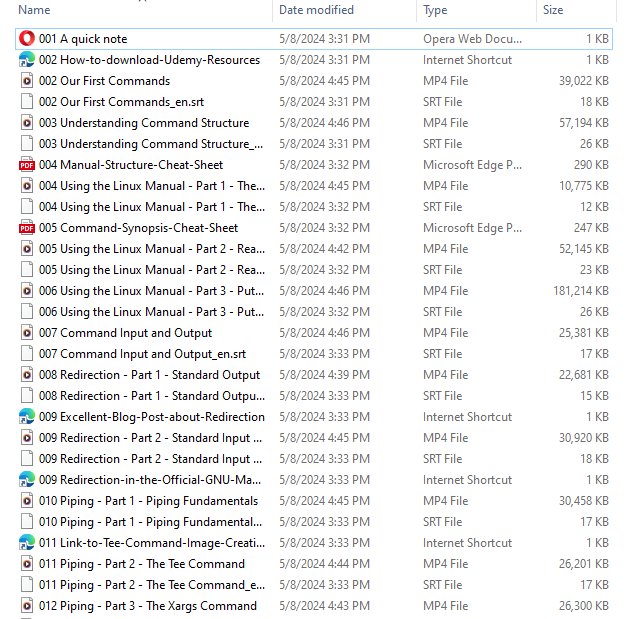Screen dimensions: 630x619
Task: Click the 30,458 KB size value
Action: coord(584,501)
